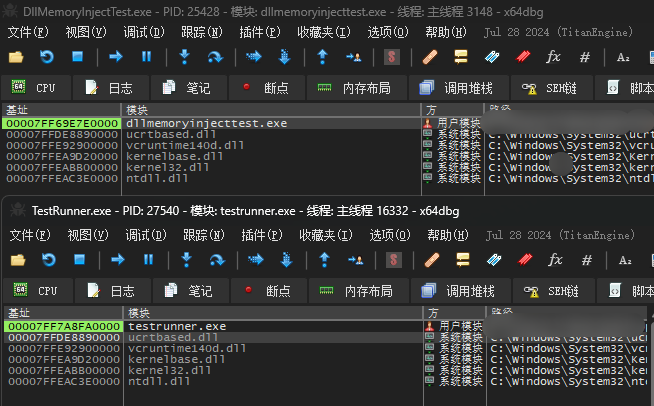Open 帮助(H) menu in TestRunner window
The image size is (654, 406).
point(448,235)
